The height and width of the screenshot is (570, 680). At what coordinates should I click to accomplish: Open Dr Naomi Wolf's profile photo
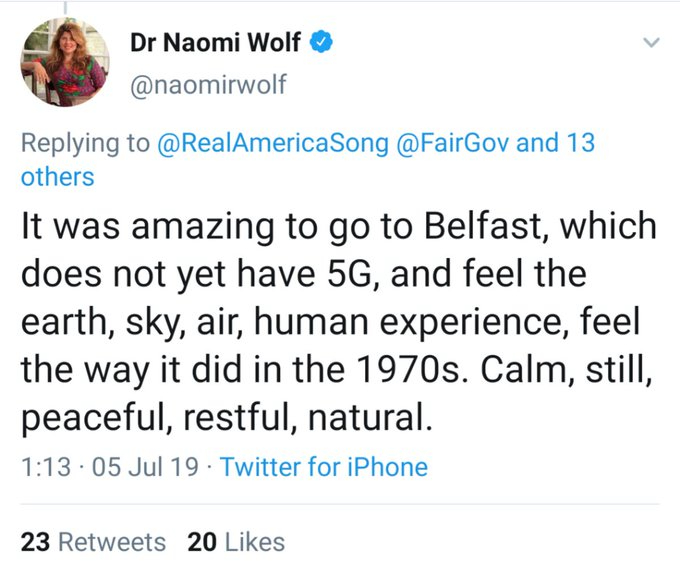[x=64, y=65]
